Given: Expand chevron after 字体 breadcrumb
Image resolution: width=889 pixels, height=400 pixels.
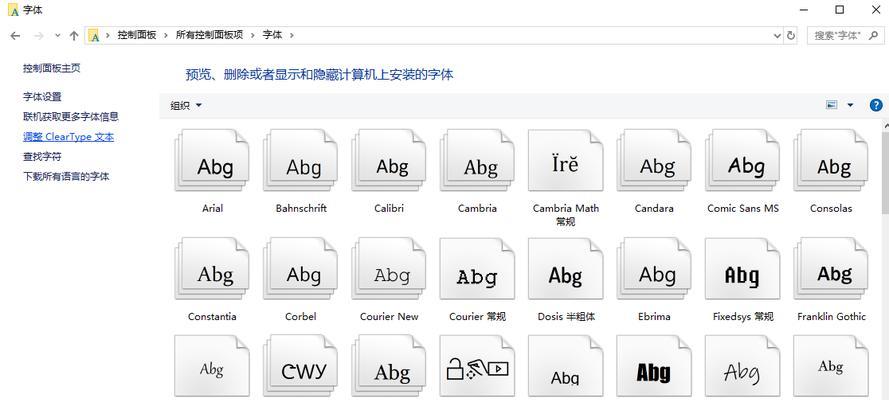Looking at the screenshot, I should point(291,35).
